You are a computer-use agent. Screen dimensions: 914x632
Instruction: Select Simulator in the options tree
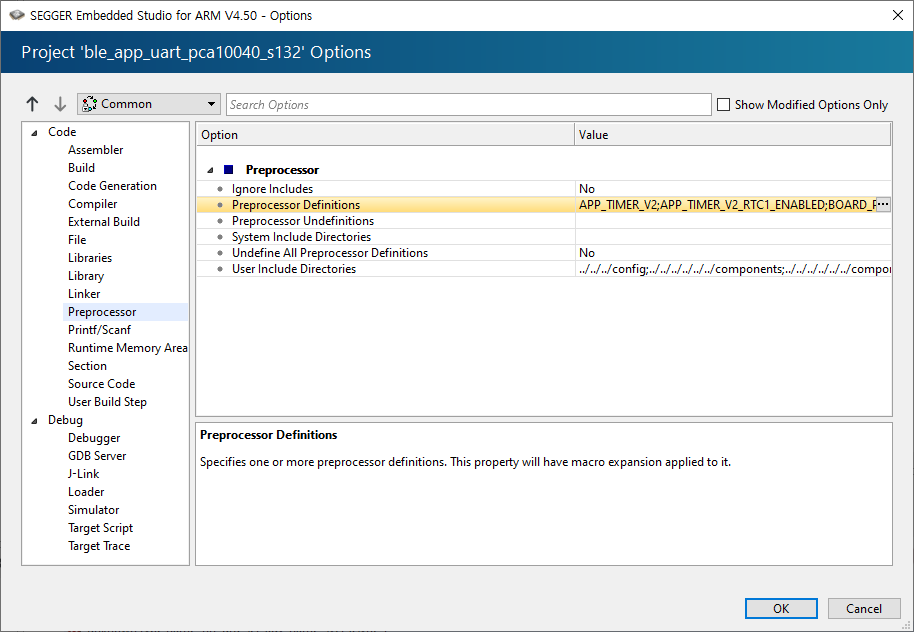point(93,510)
